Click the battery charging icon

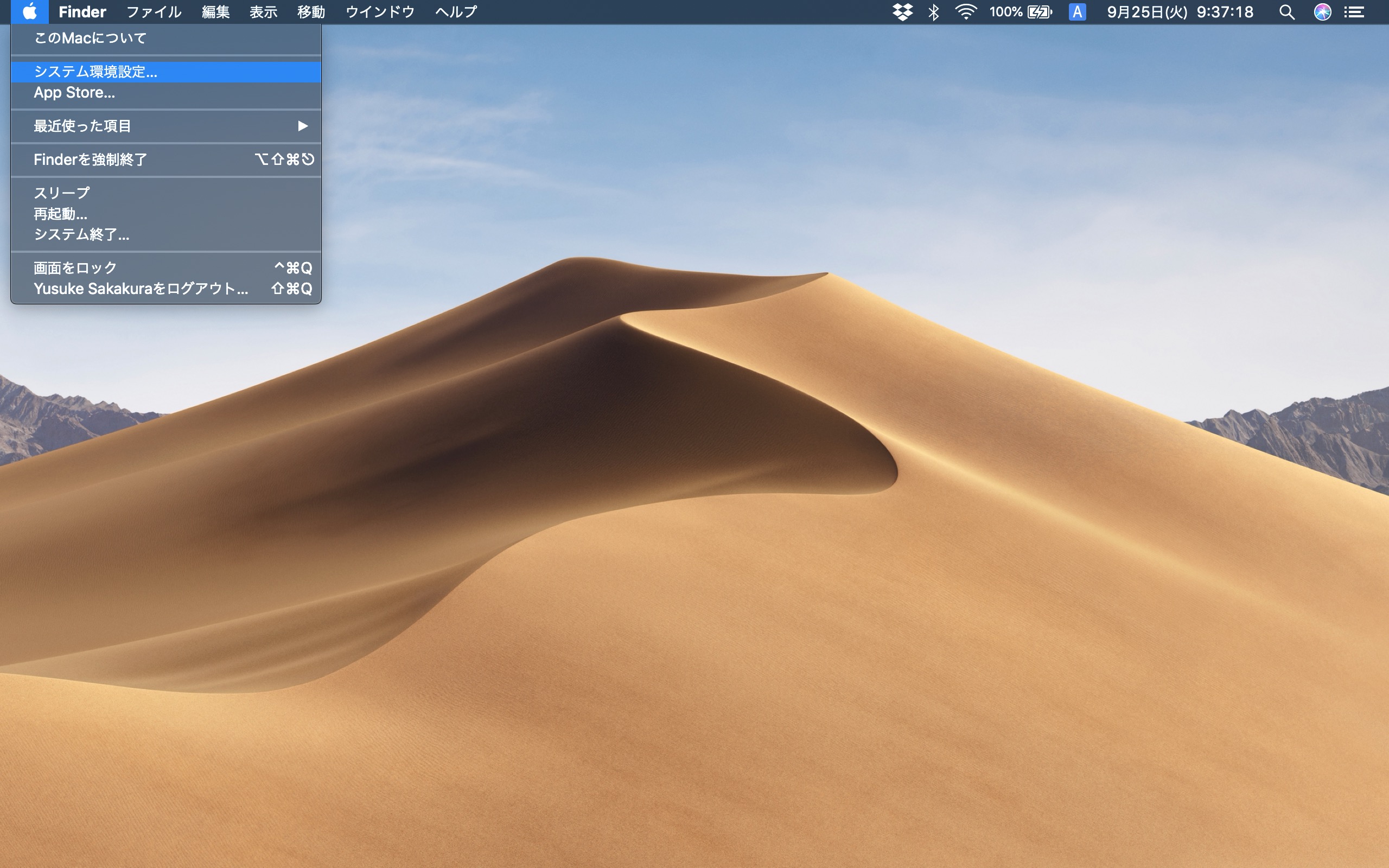coord(1040,12)
